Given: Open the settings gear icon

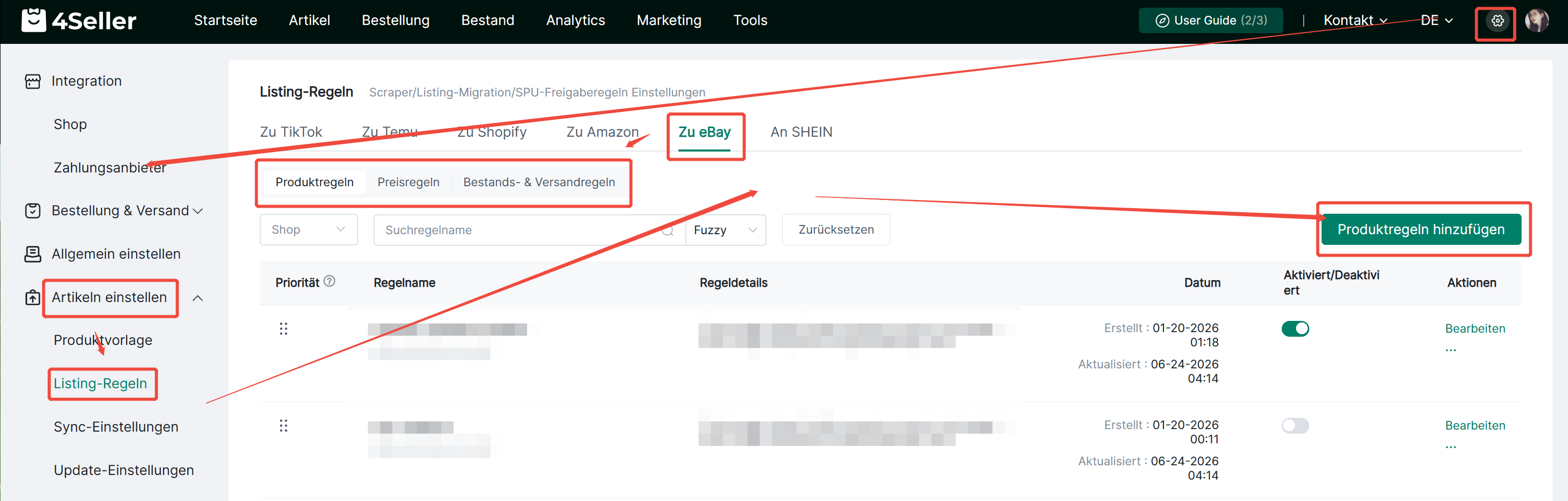Looking at the screenshot, I should 1497,21.
